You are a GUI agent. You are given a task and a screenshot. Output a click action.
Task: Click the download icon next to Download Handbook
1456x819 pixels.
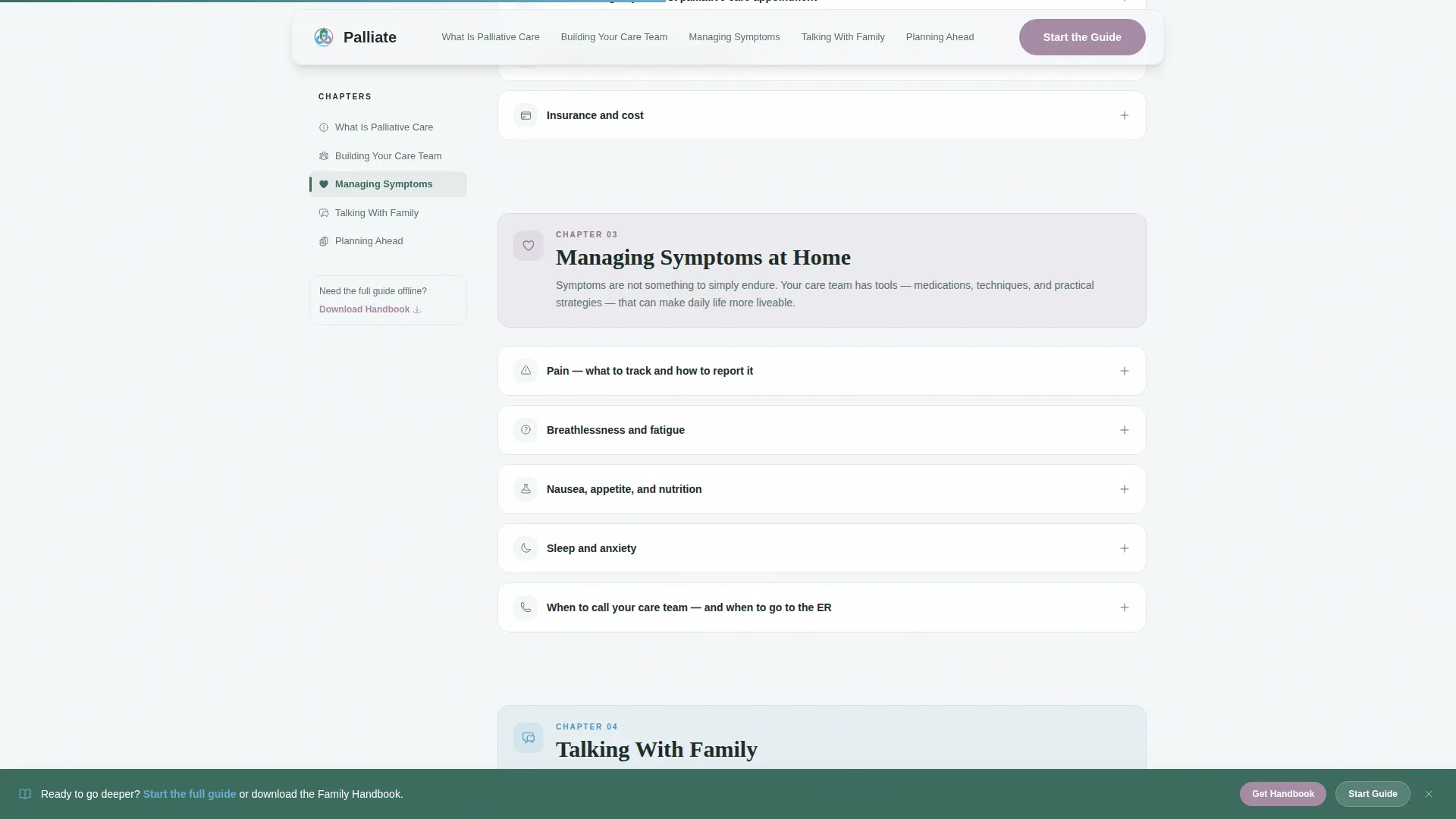coord(417,309)
